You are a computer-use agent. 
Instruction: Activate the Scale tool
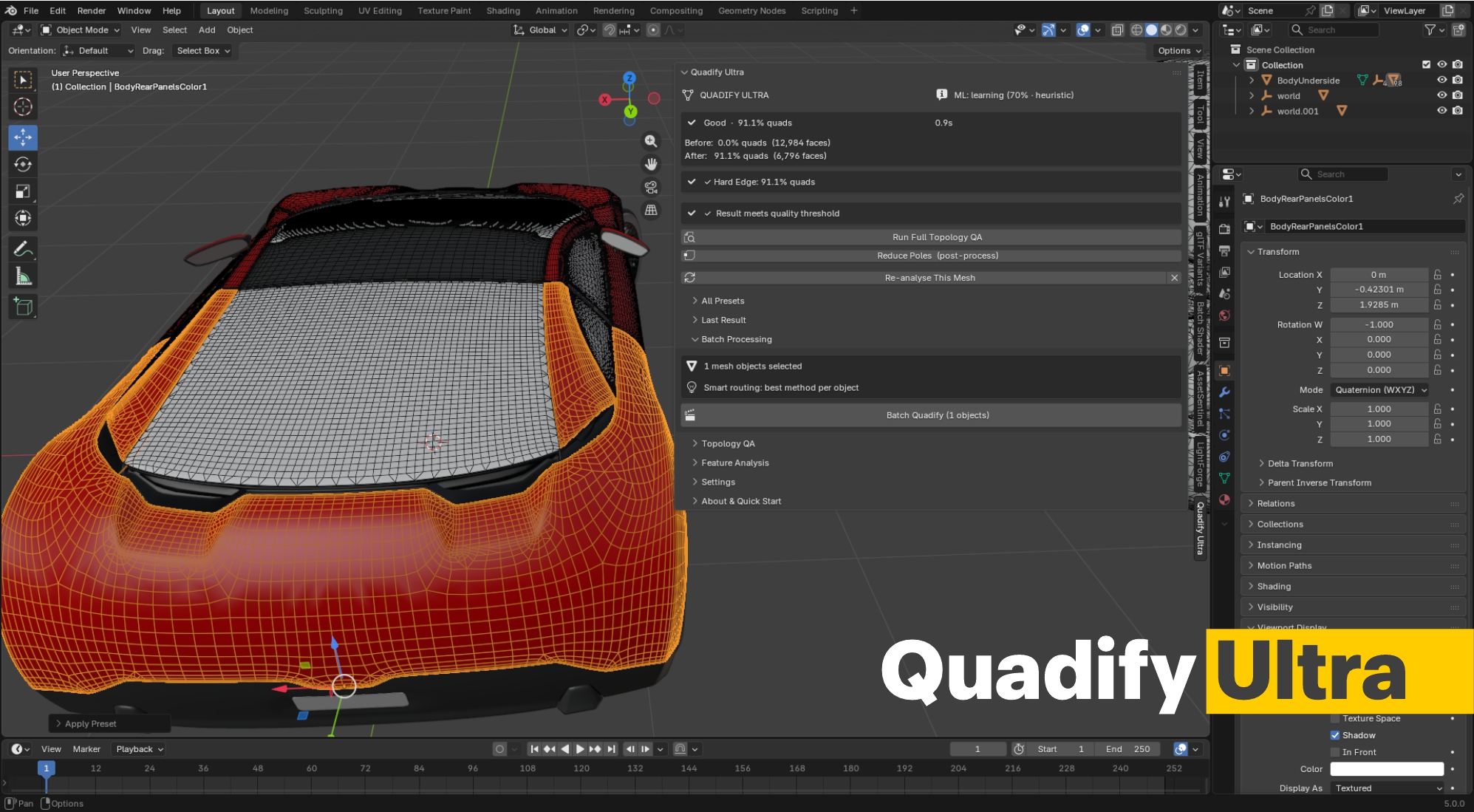point(23,192)
